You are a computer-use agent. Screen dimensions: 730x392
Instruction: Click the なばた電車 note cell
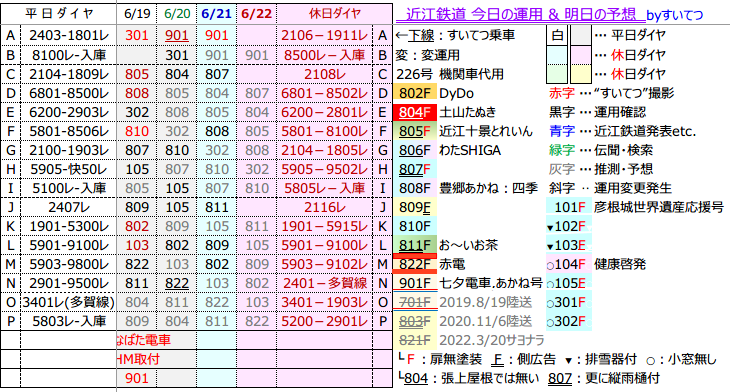(156, 340)
